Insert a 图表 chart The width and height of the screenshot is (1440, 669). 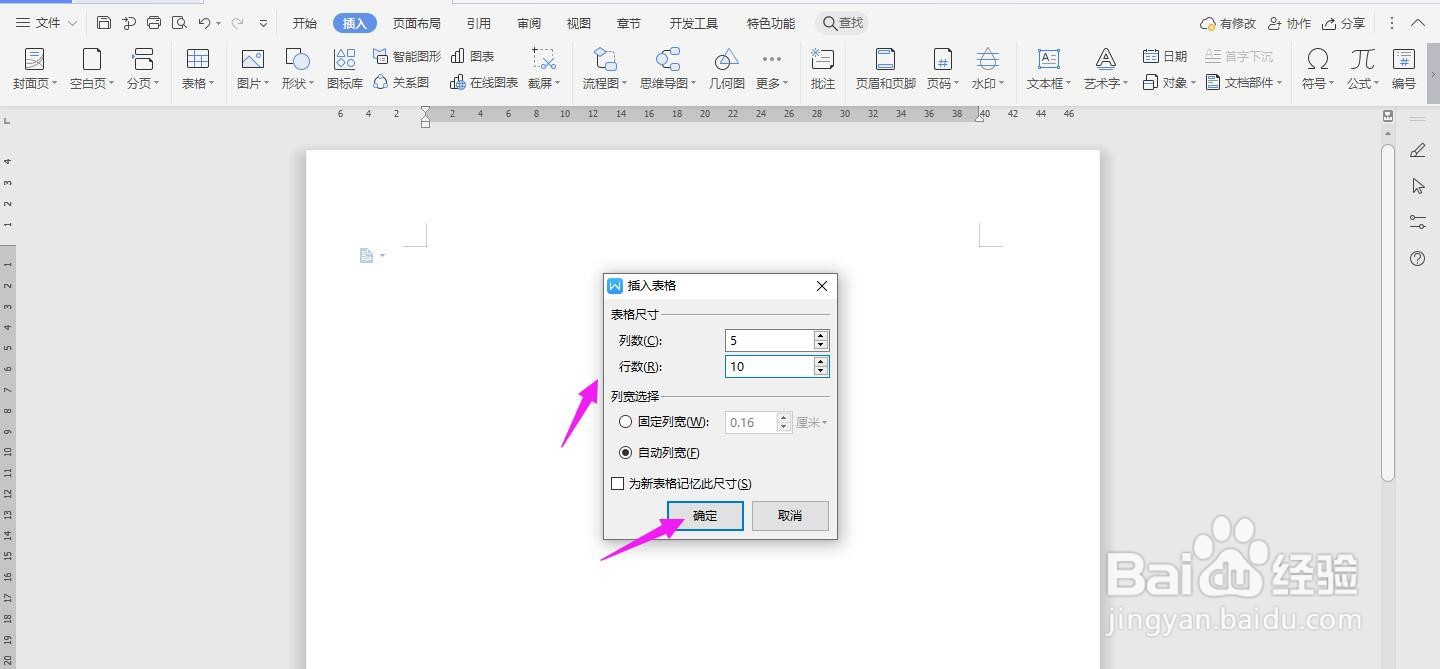tap(473, 56)
